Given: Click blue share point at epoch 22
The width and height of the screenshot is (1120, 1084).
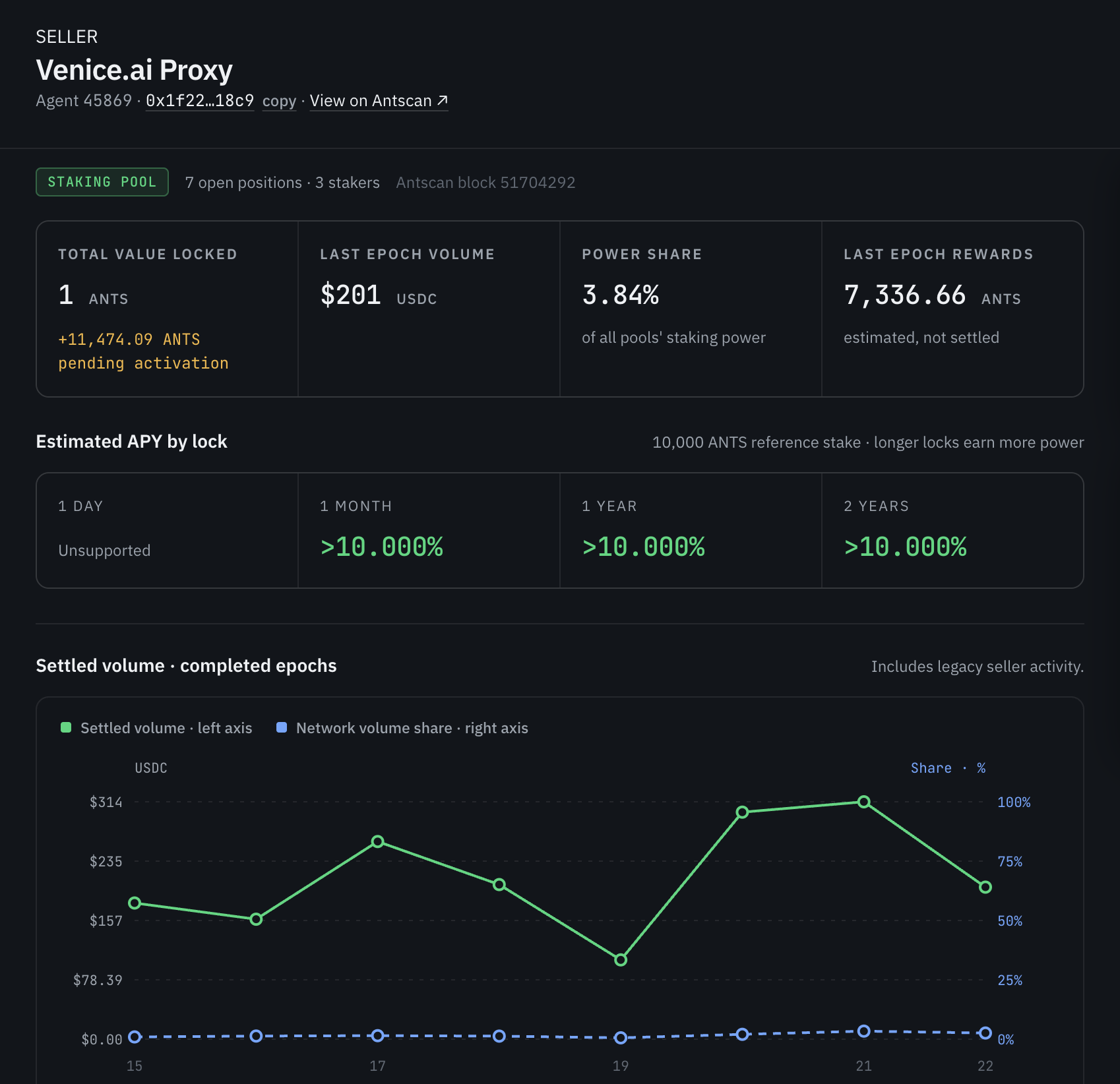Looking at the screenshot, I should pyautogui.click(x=985, y=1033).
